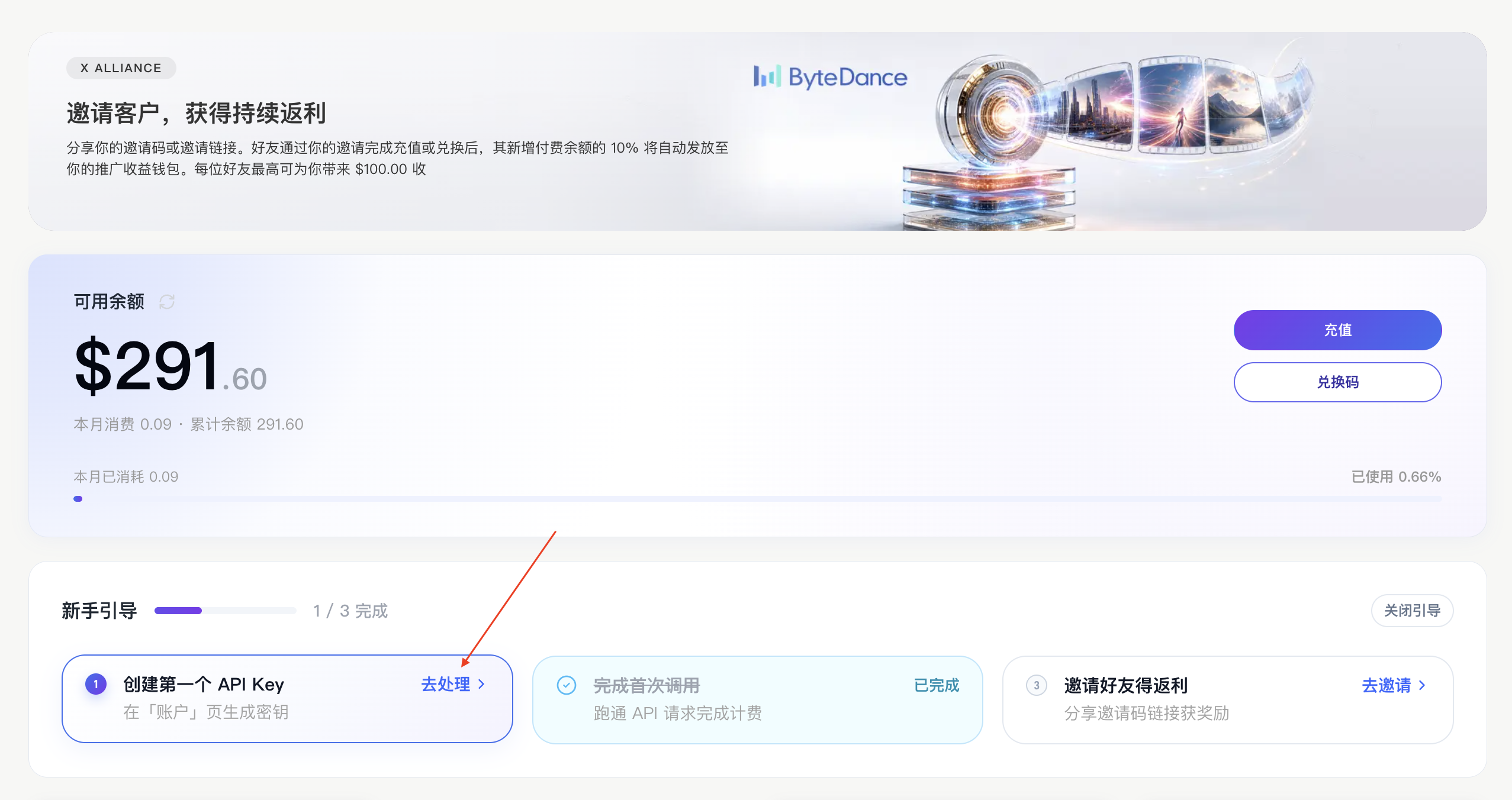The width and height of the screenshot is (1512, 800).
Task: Click the 分享邀请码链接获奖励 subtitle
Action: coord(1147,713)
